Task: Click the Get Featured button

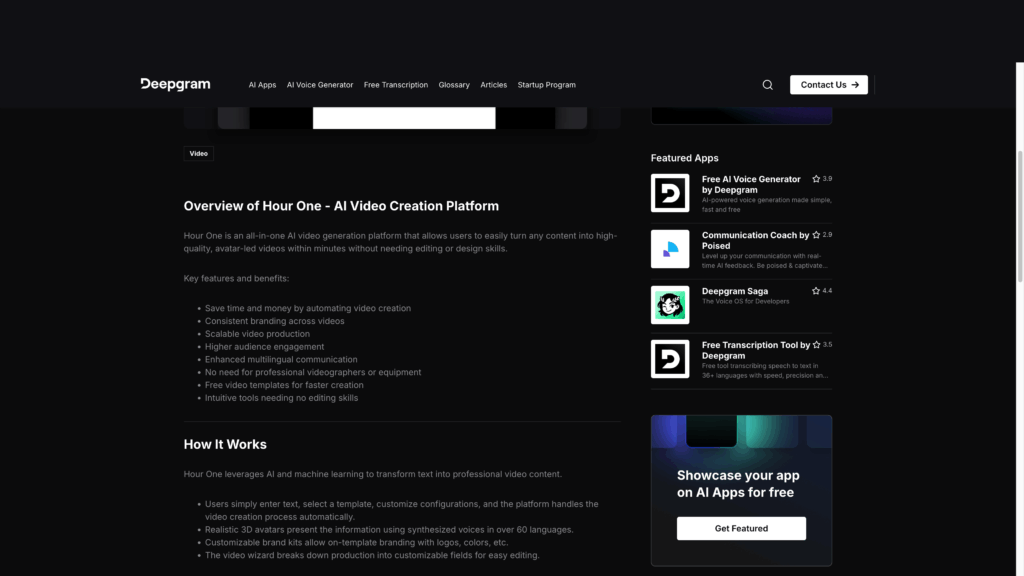Action: (741, 528)
